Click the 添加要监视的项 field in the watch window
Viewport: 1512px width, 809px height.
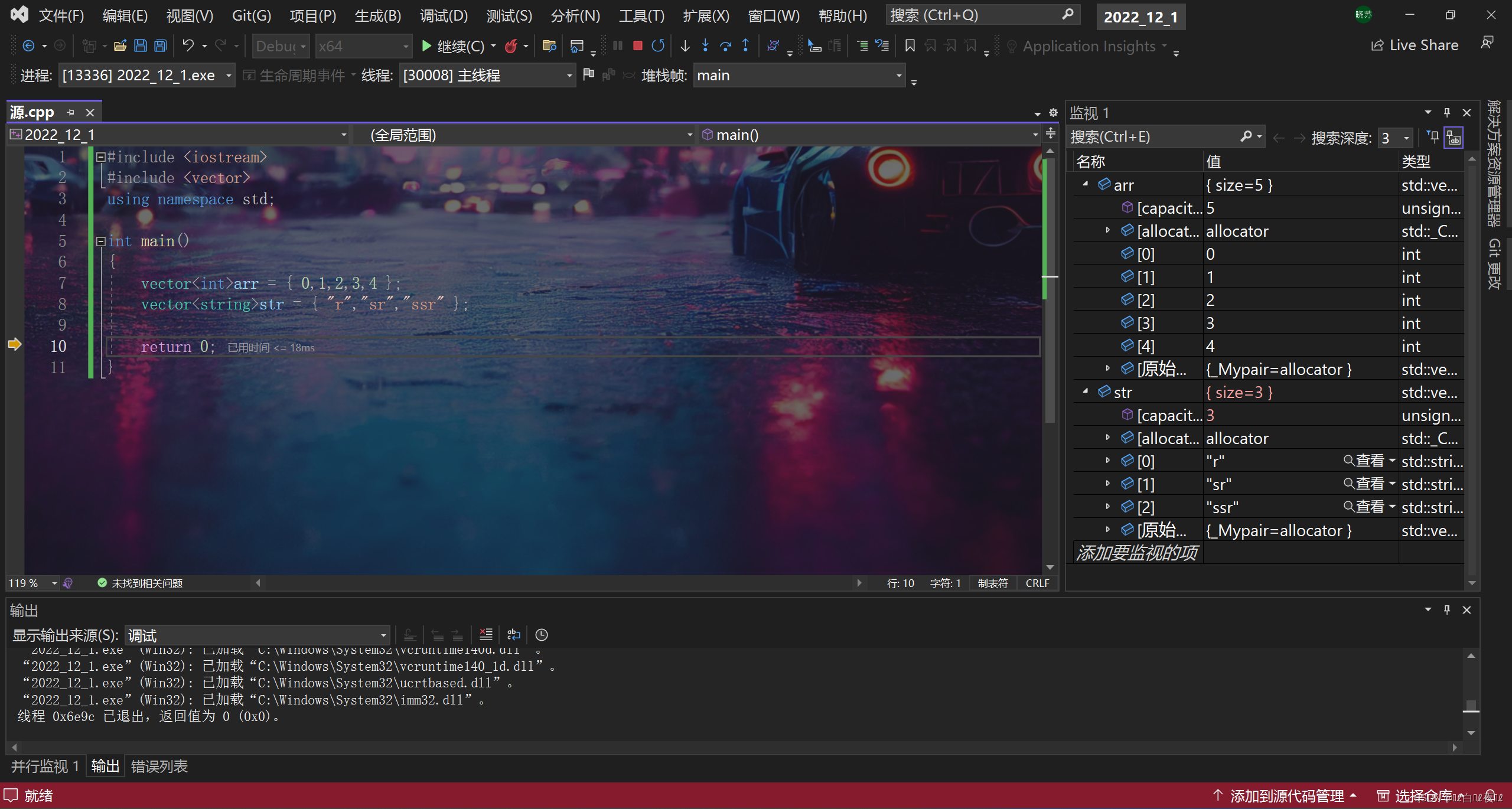pyautogui.click(x=1138, y=553)
